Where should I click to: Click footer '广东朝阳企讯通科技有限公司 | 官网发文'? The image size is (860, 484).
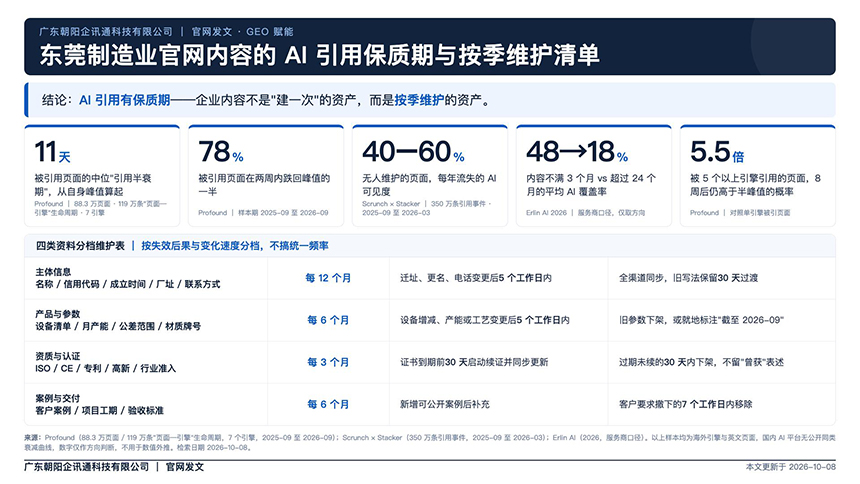point(114,467)
